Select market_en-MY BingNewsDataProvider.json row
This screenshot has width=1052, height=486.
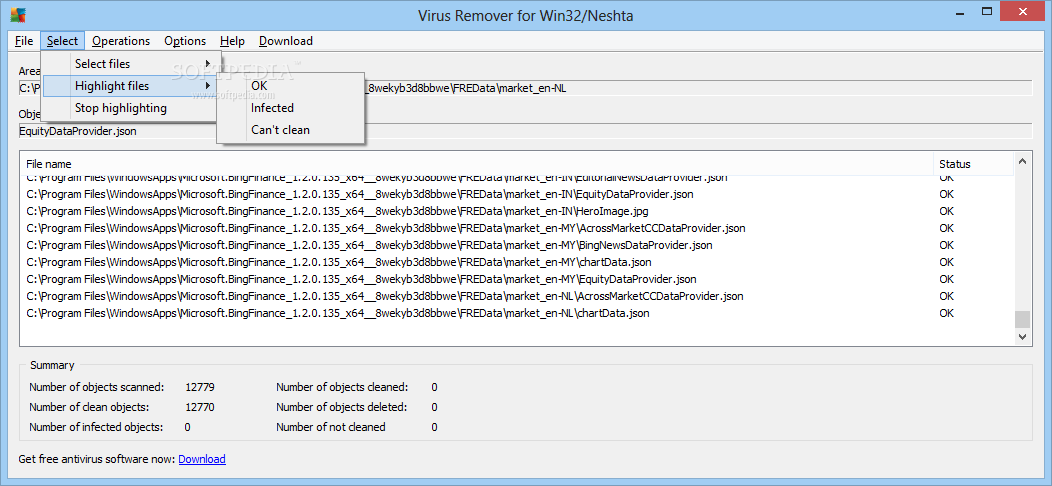[x=517, y=245]
